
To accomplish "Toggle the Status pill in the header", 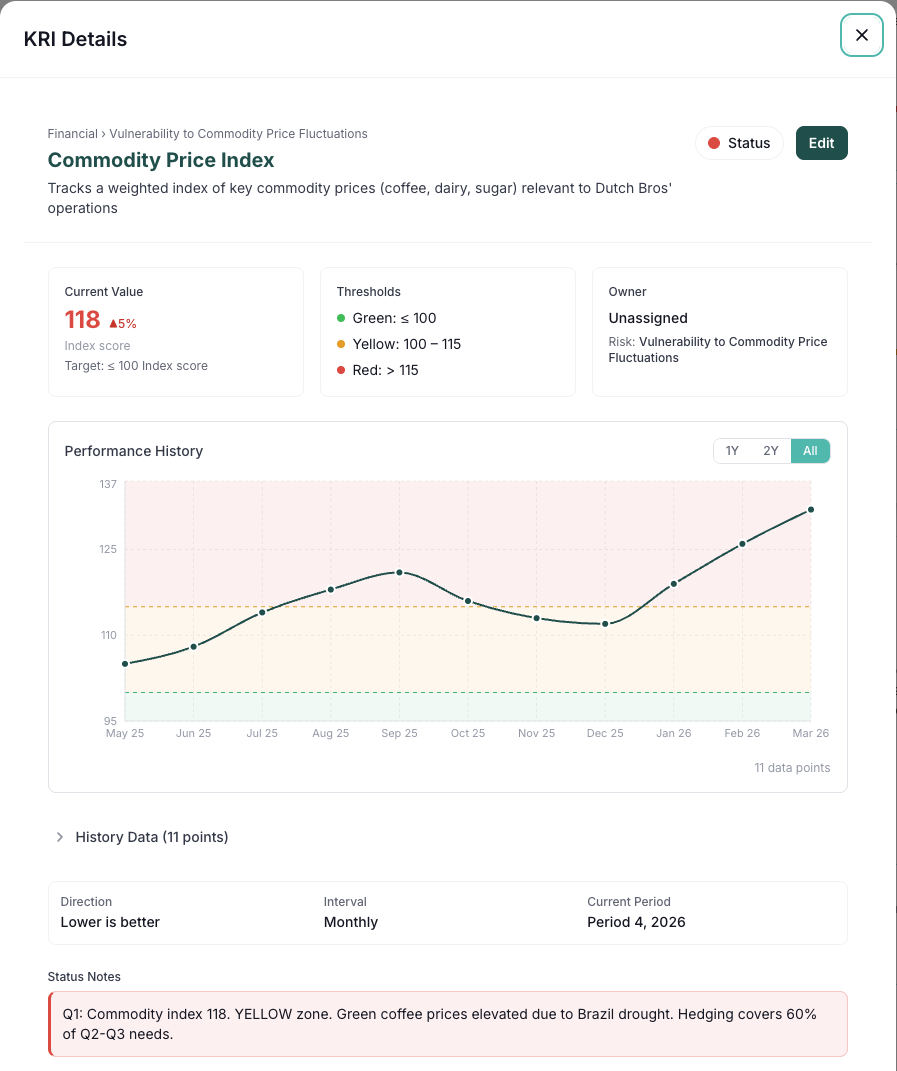I will [x=739, y=143].
